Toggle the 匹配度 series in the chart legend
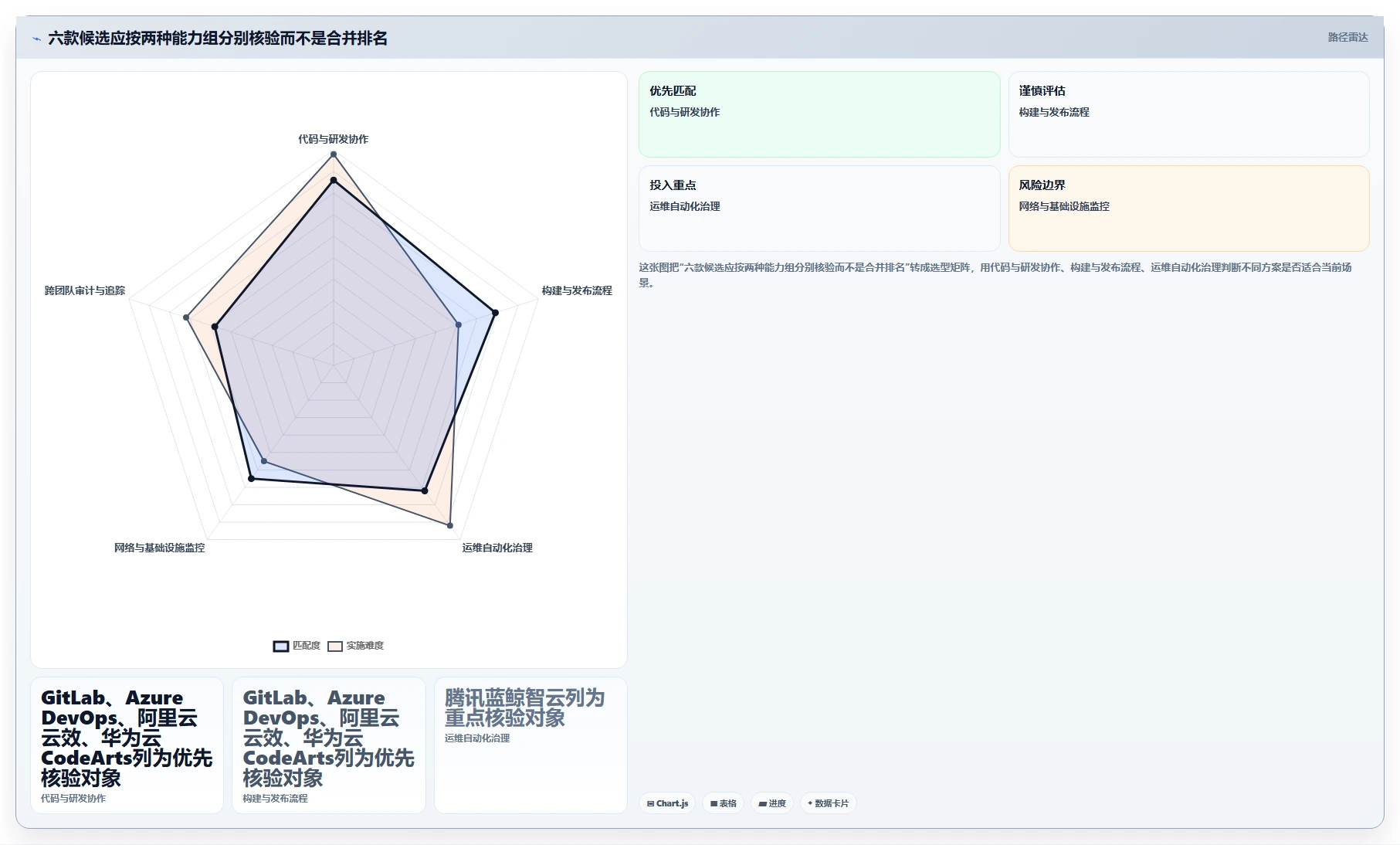Viewport: 1400px width, 845px height. [297, 646]
